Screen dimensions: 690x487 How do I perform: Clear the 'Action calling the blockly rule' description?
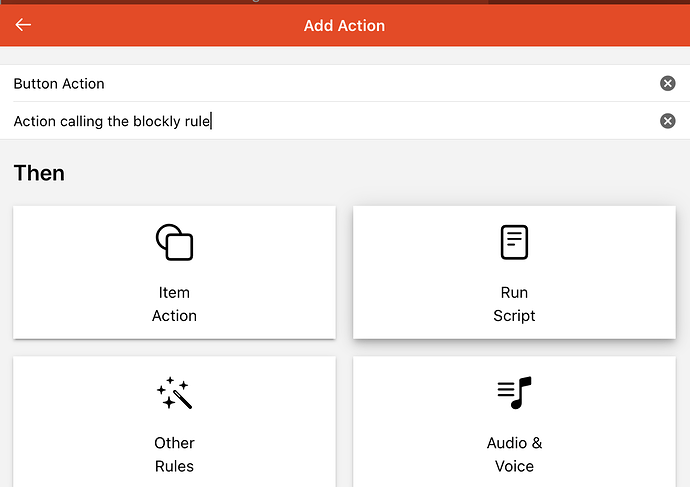pos(668,121)
